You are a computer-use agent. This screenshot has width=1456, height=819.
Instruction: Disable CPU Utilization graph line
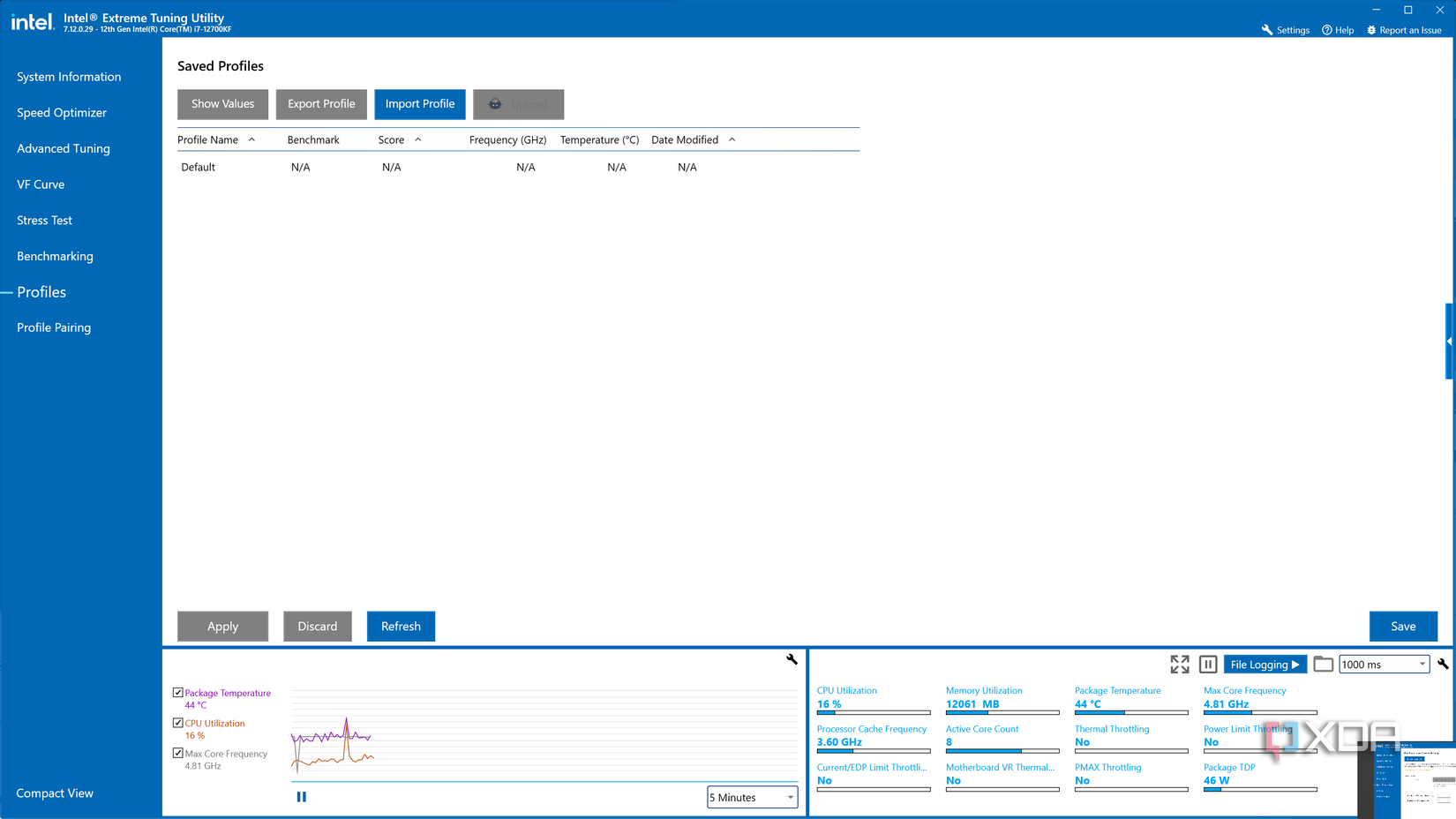pos(176,722)
